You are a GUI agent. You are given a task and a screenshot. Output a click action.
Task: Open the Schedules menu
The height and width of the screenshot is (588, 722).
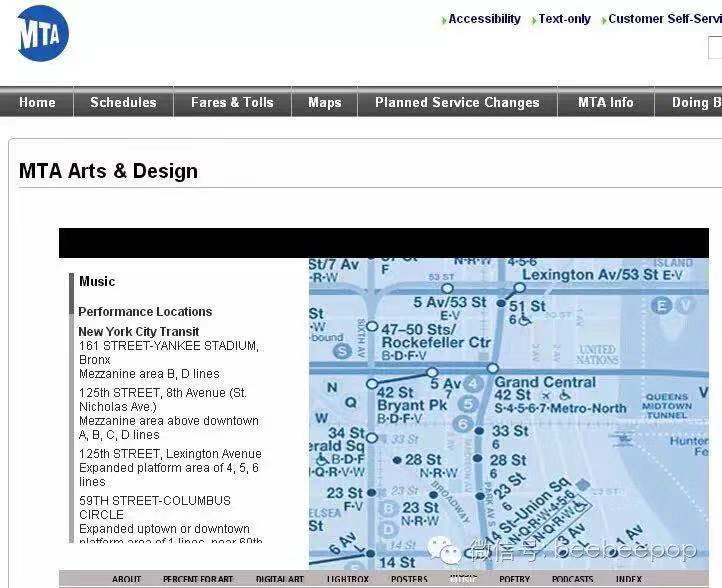coord(123,102)
